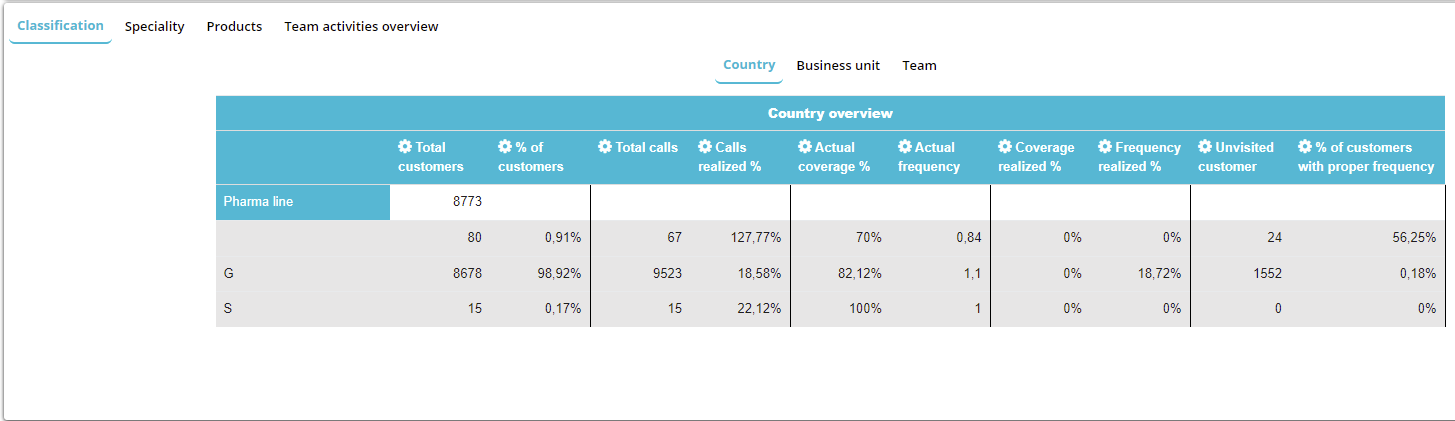Open settings gear for Total calls
The image size is (1455, 421).
(x=605, y=147)
